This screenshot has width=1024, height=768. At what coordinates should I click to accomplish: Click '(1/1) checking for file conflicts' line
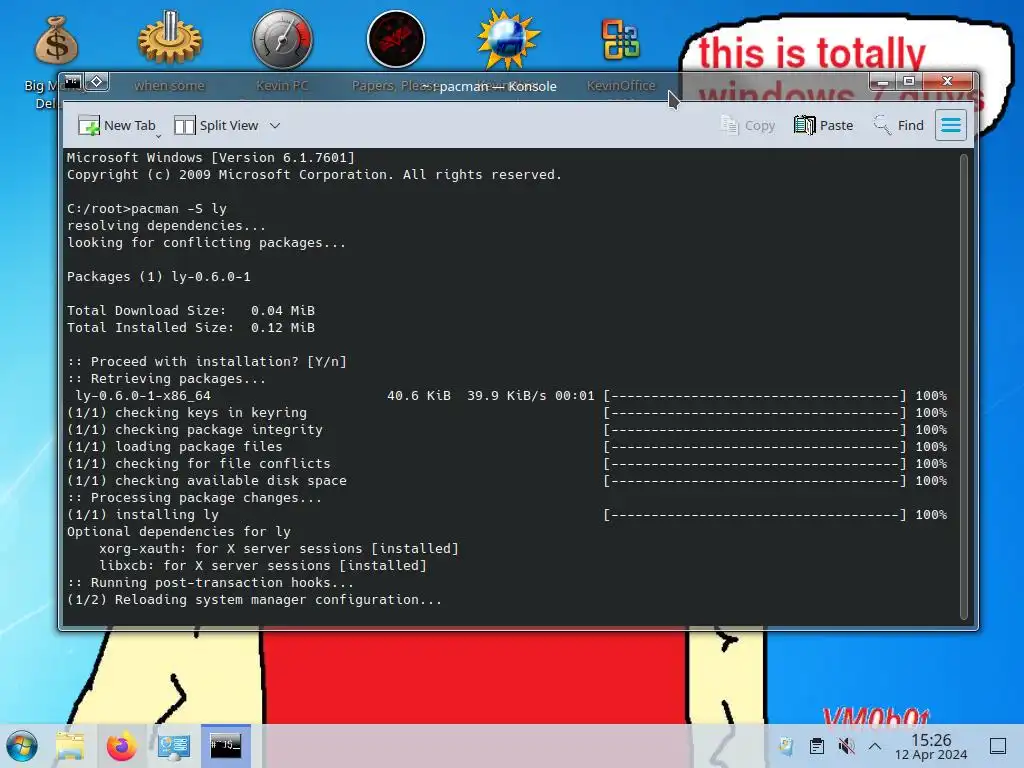pos(199,463)
